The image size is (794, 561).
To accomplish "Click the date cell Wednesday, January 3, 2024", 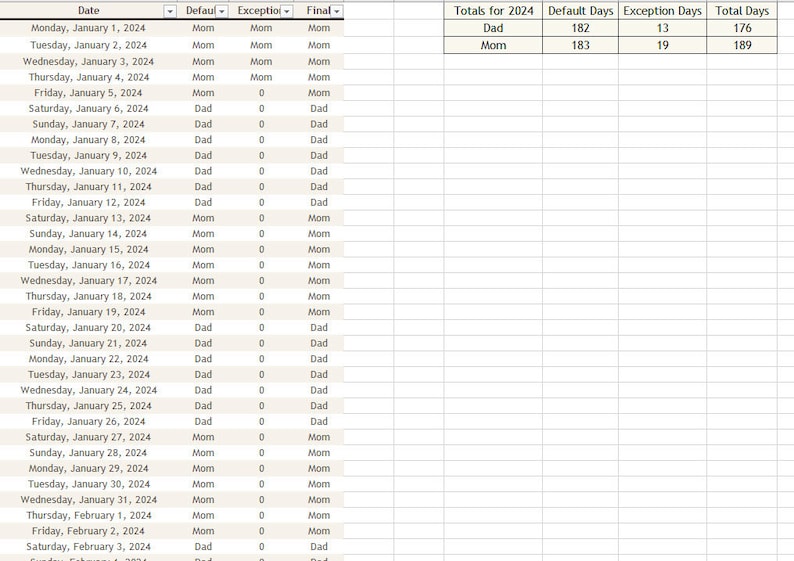I will point(89,61).
